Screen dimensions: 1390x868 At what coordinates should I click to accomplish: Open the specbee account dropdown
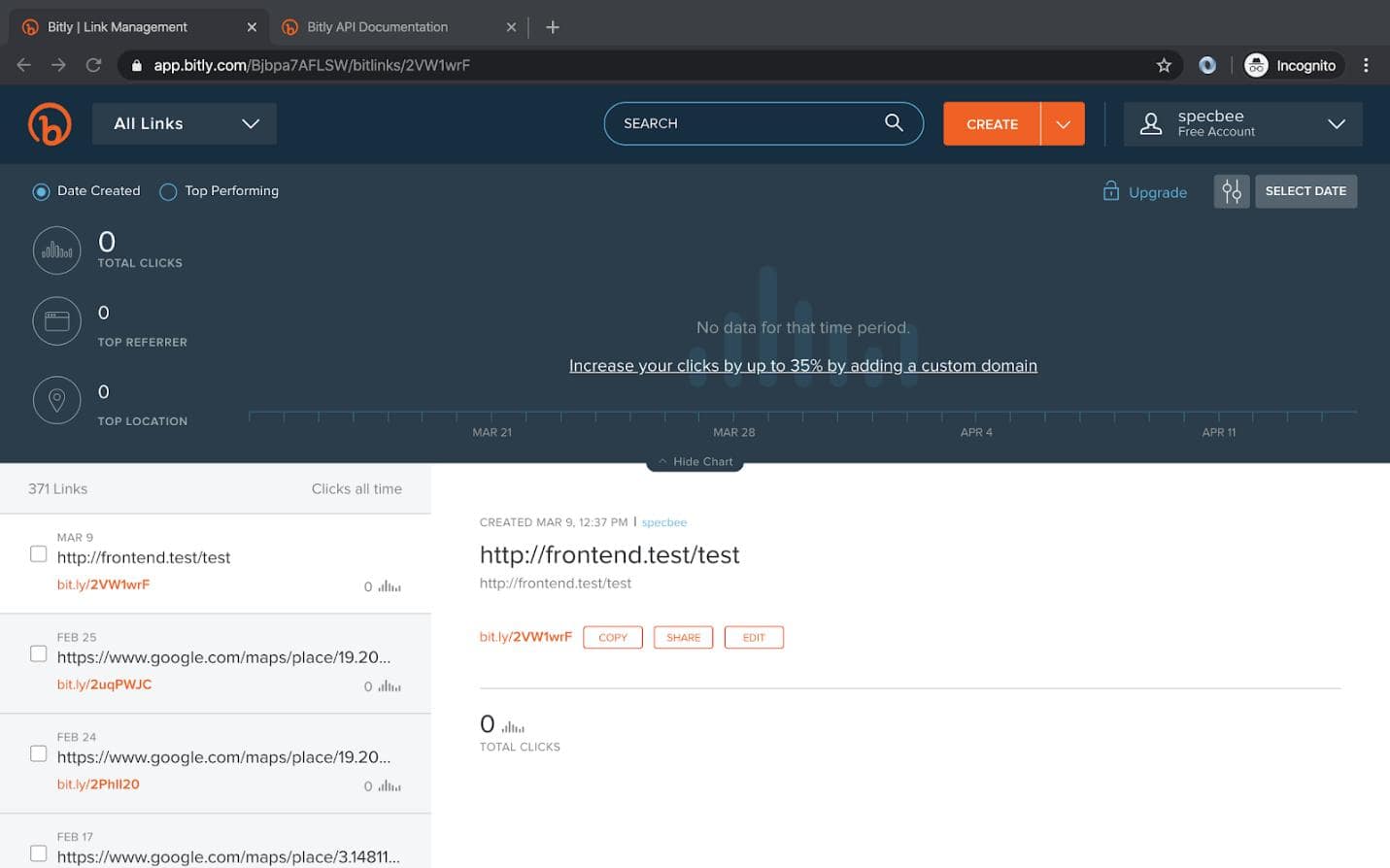tap(1242, 123)
